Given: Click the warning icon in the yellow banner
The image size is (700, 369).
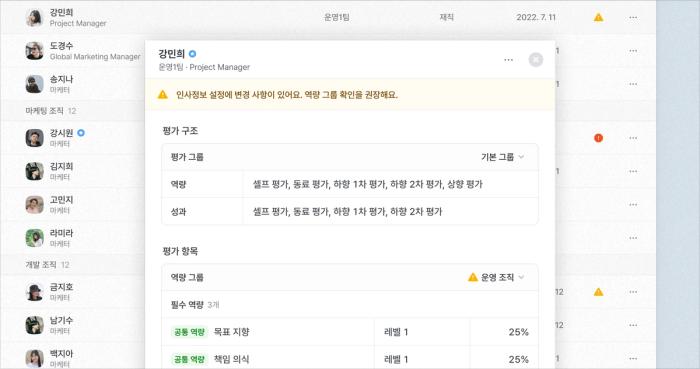Looking at the screenshot, I should [x=162, y=95].
